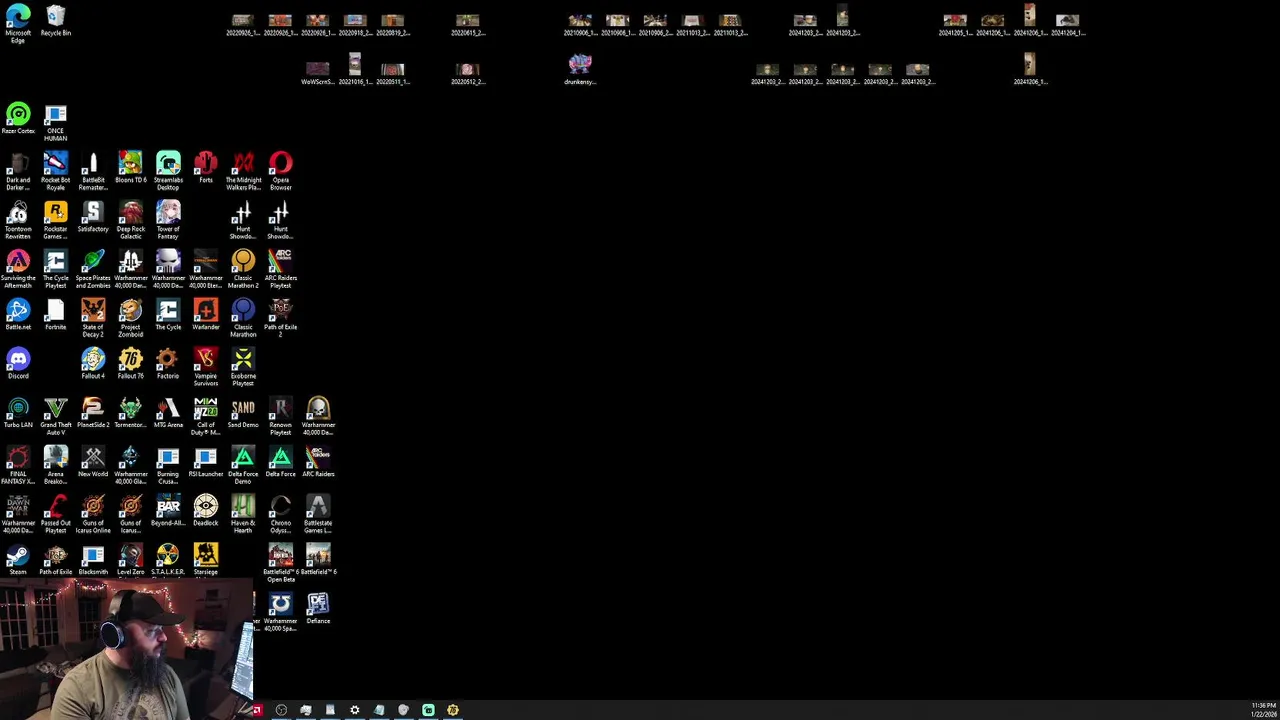Open the Recycle Bin

click(x=56, y=20)
